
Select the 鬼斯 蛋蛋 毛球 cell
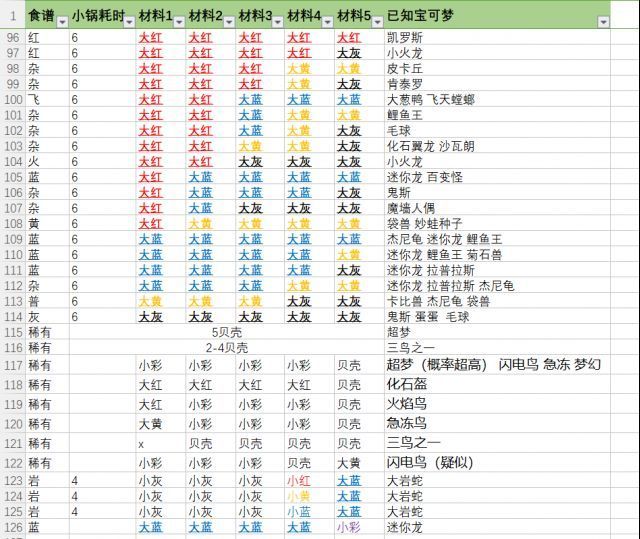pyautogui.click(x=497, y=317)
